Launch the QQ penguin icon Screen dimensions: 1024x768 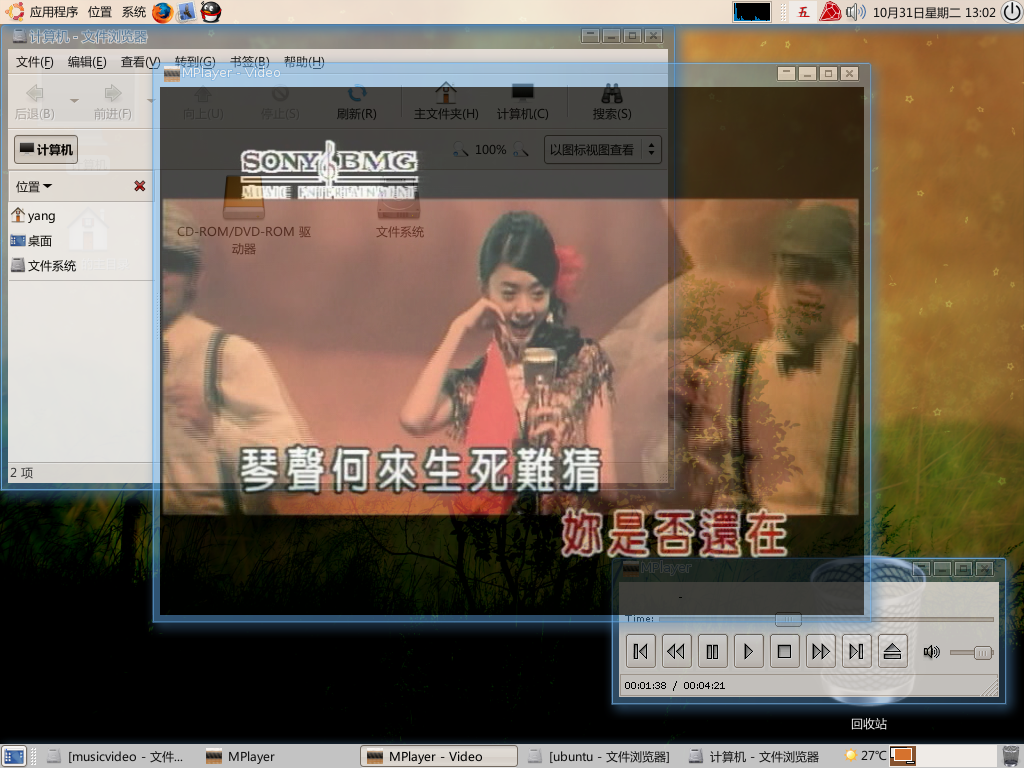pyautogui.click(x=210, y=12)
